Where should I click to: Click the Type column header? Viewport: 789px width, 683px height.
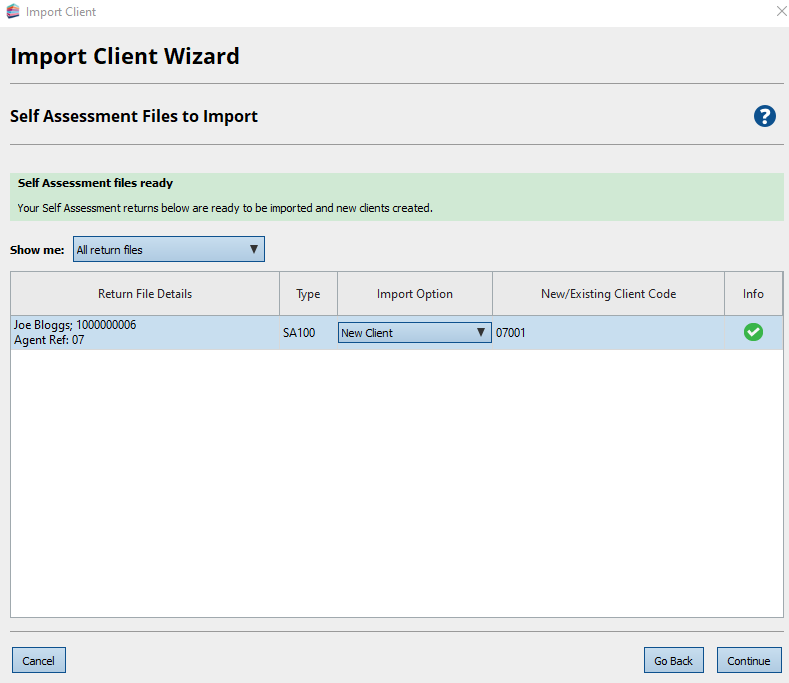pos(308,294)
